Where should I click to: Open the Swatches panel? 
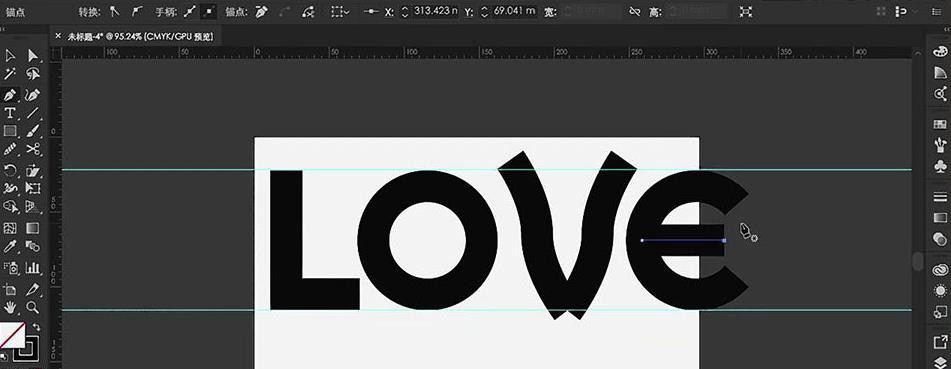coord(940,124)
